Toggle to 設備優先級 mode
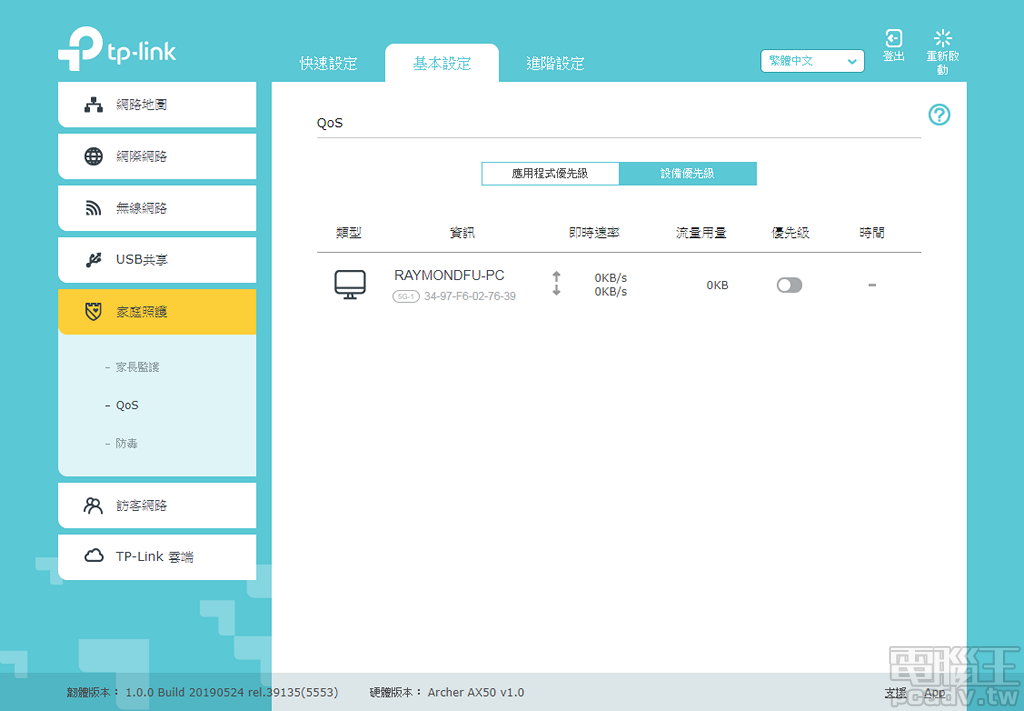The height and width of the screenshot is (711, 1024). 688,173
